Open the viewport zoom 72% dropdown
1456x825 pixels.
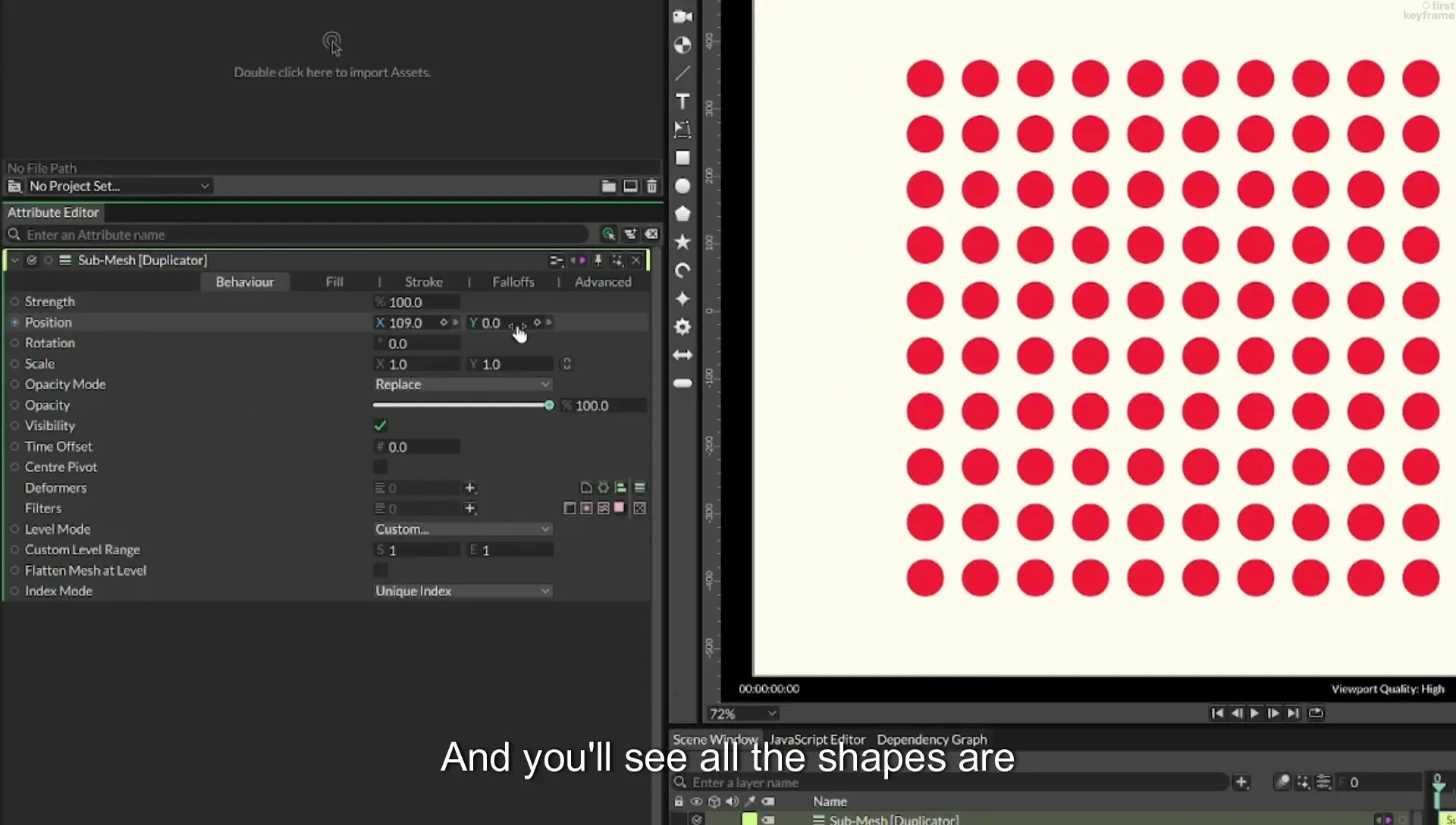(x=742, y=714)
